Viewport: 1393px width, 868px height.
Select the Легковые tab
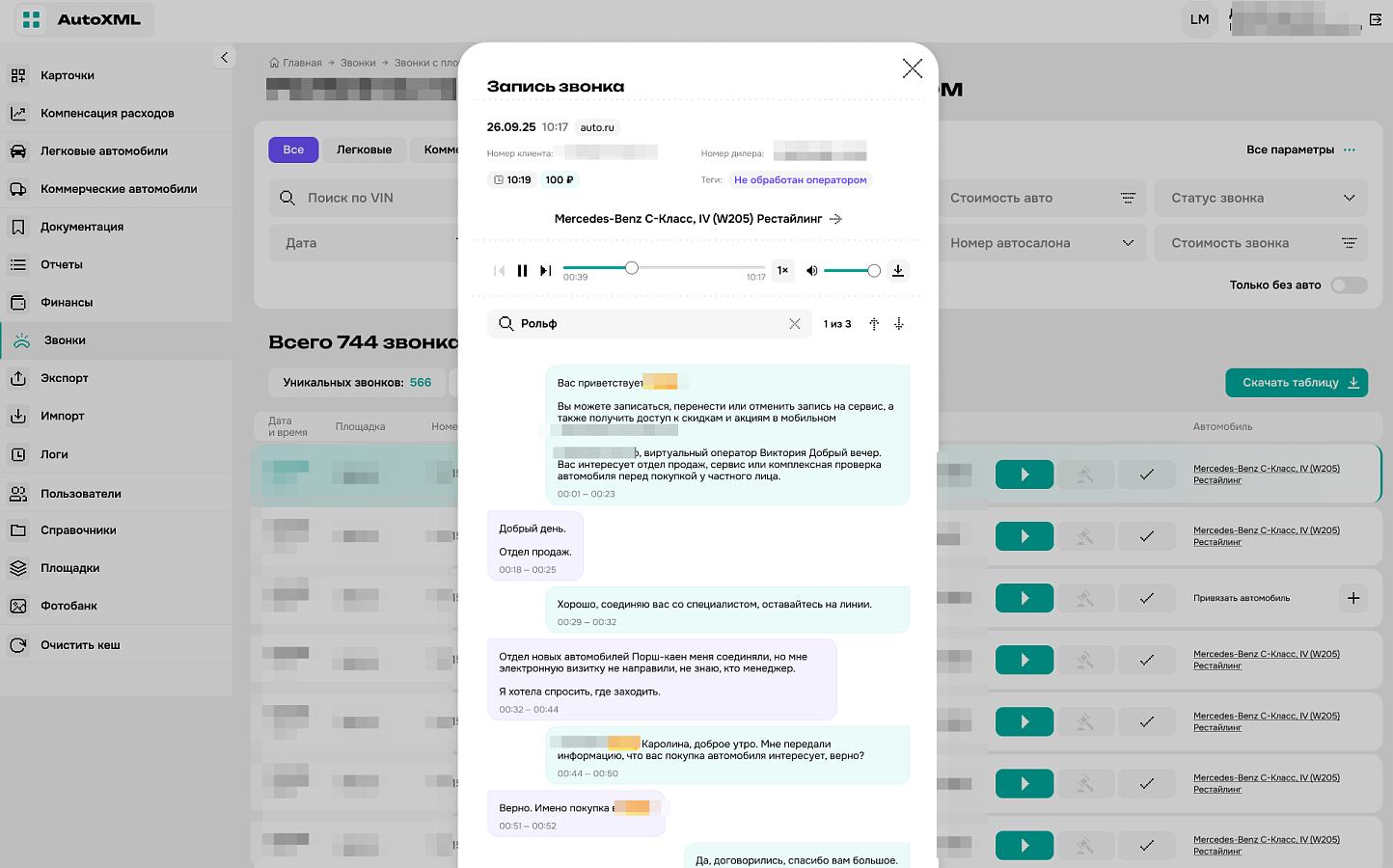click(x=364, y=149)
